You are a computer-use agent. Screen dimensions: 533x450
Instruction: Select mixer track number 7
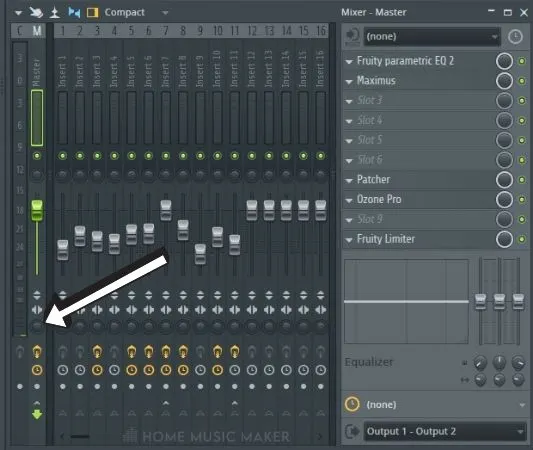tap(166, 31)
